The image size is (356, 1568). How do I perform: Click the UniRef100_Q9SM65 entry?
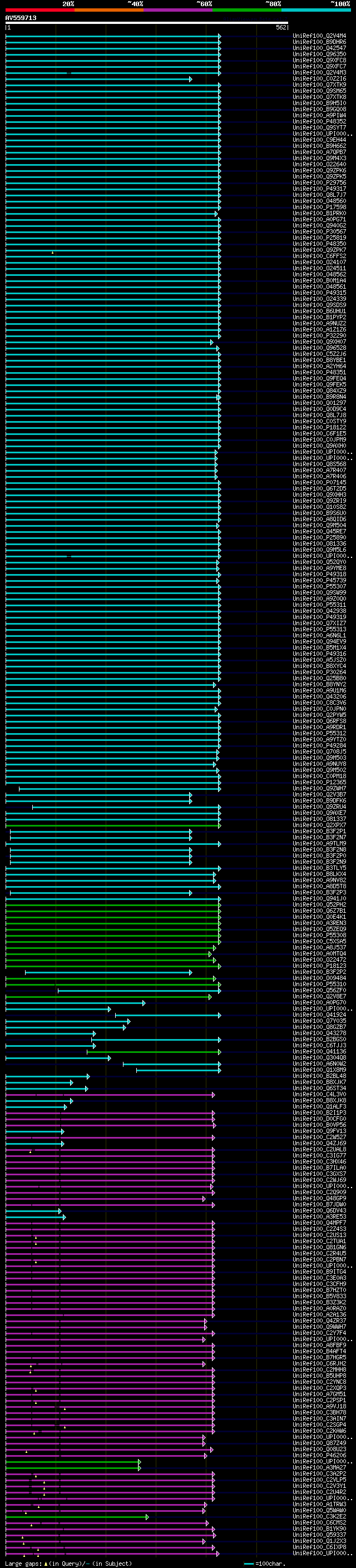[x=319, y=91]
